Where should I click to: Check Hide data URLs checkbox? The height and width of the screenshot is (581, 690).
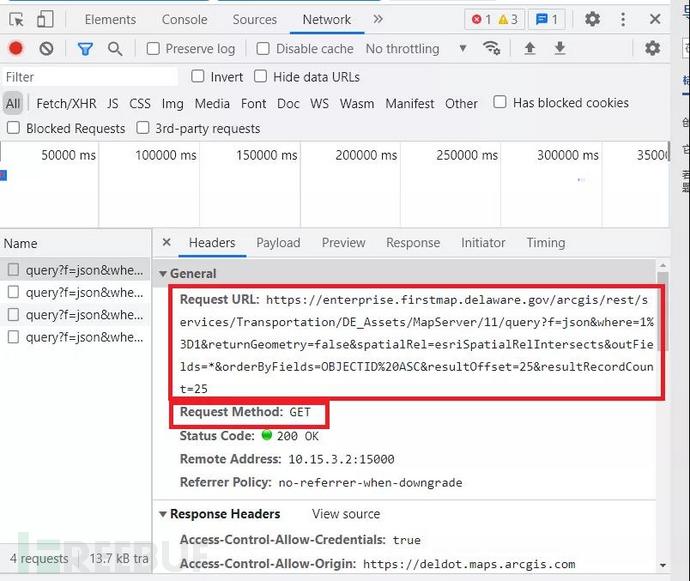click(261, 77)
